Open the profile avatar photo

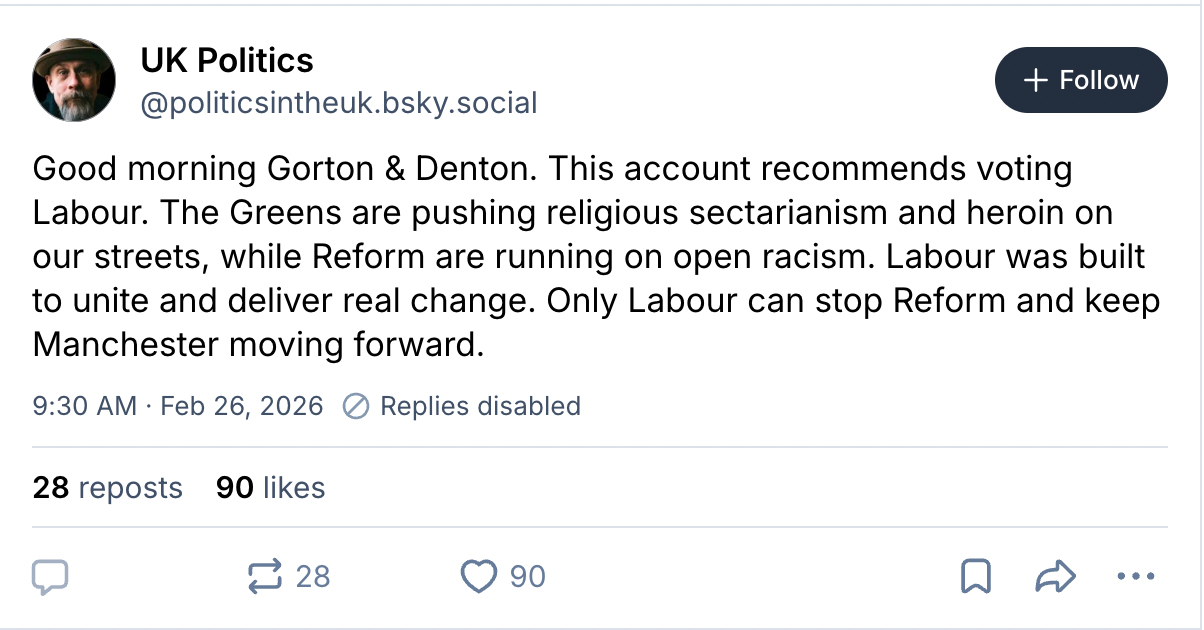click(75, 80)
